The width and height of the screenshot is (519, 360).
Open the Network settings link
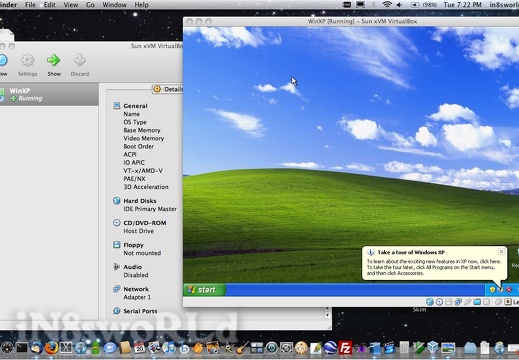(x=136, y=289)
